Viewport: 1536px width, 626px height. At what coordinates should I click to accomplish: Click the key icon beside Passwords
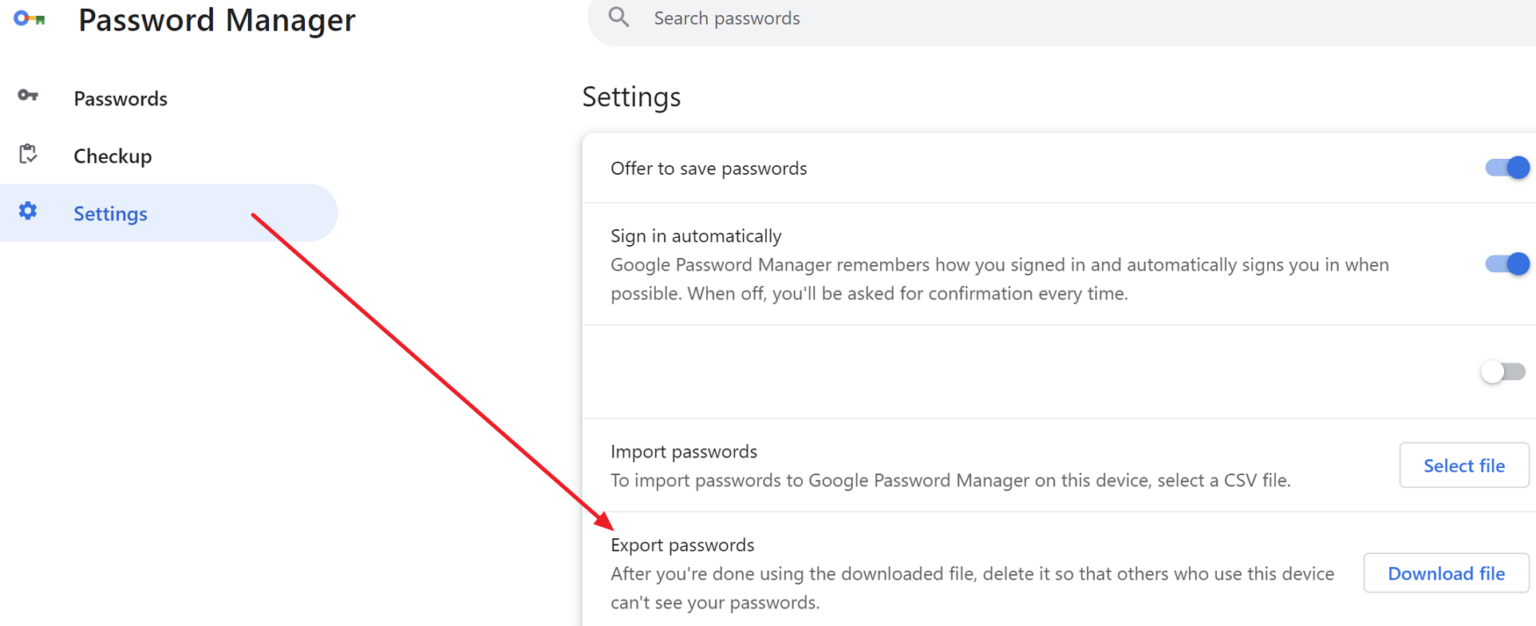(x=28, y=95)
